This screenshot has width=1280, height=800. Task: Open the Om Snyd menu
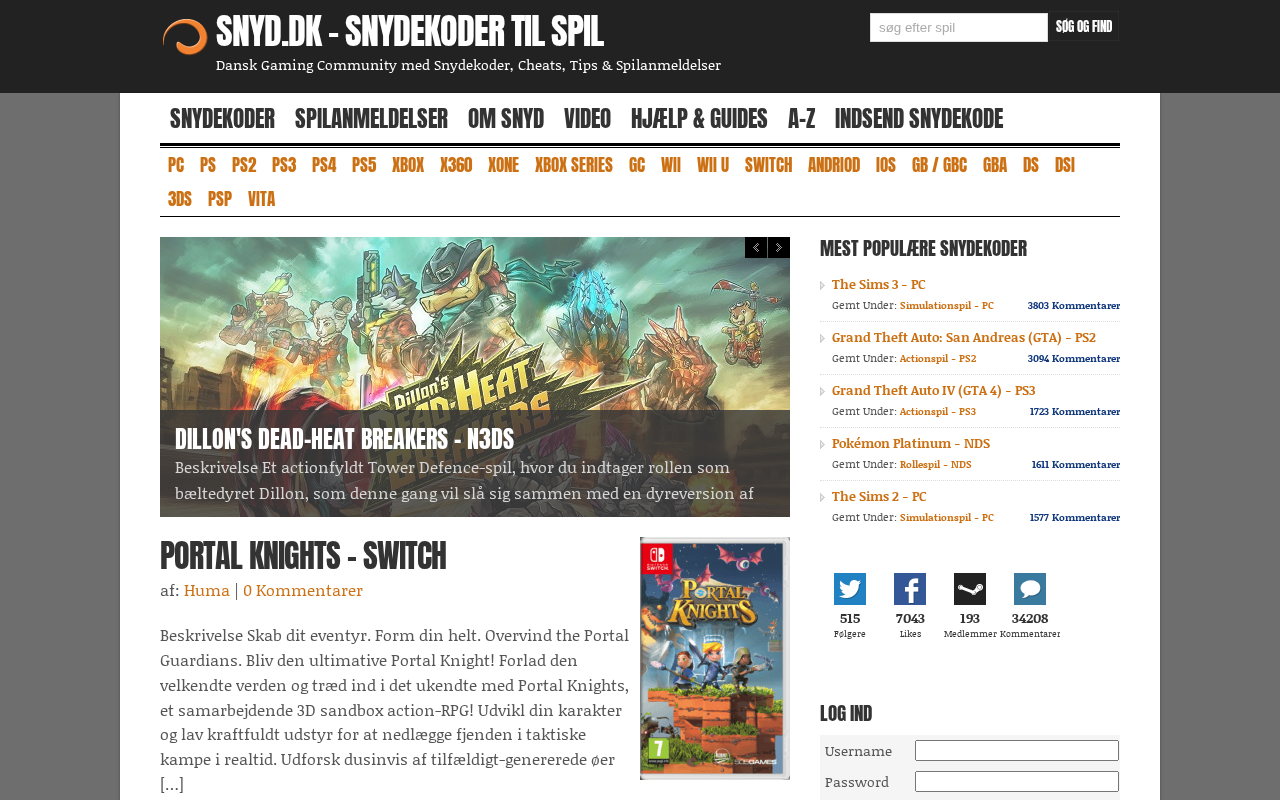pyautogui.click(x=506, y=119)
